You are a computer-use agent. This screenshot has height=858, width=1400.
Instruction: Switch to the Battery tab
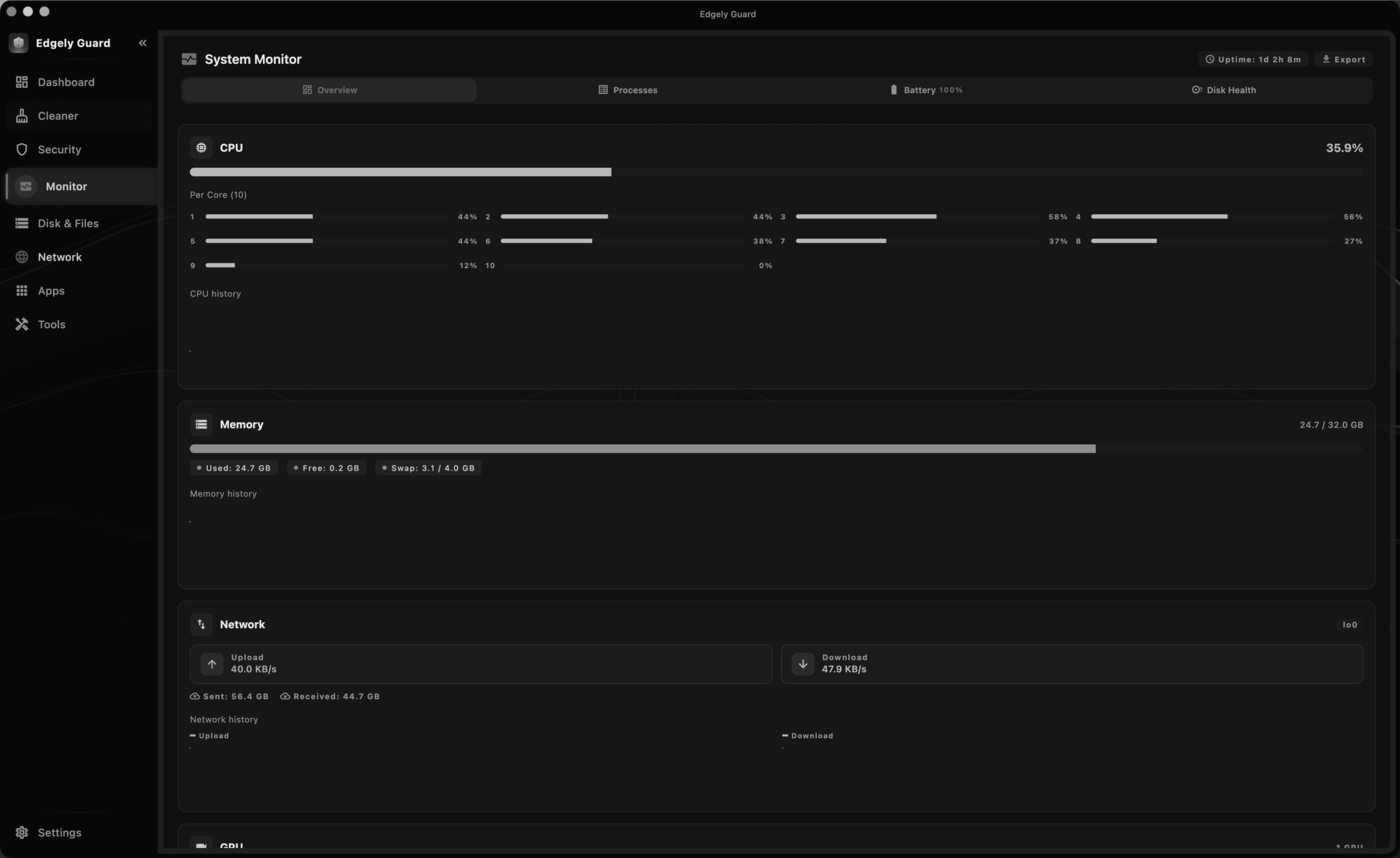pos(925,90)
